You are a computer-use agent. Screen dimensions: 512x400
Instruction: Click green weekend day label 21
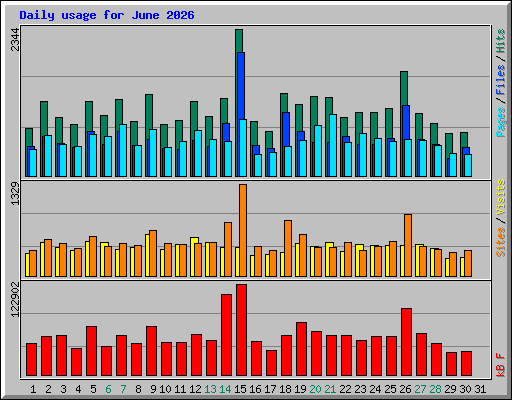point(330,389)
